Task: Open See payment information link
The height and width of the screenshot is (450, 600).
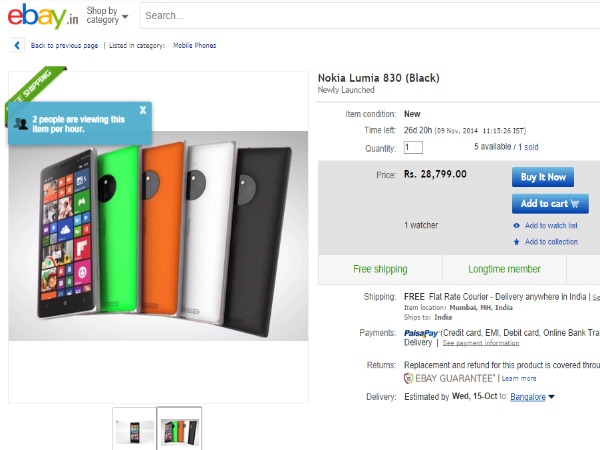Action: click(480, 343)
